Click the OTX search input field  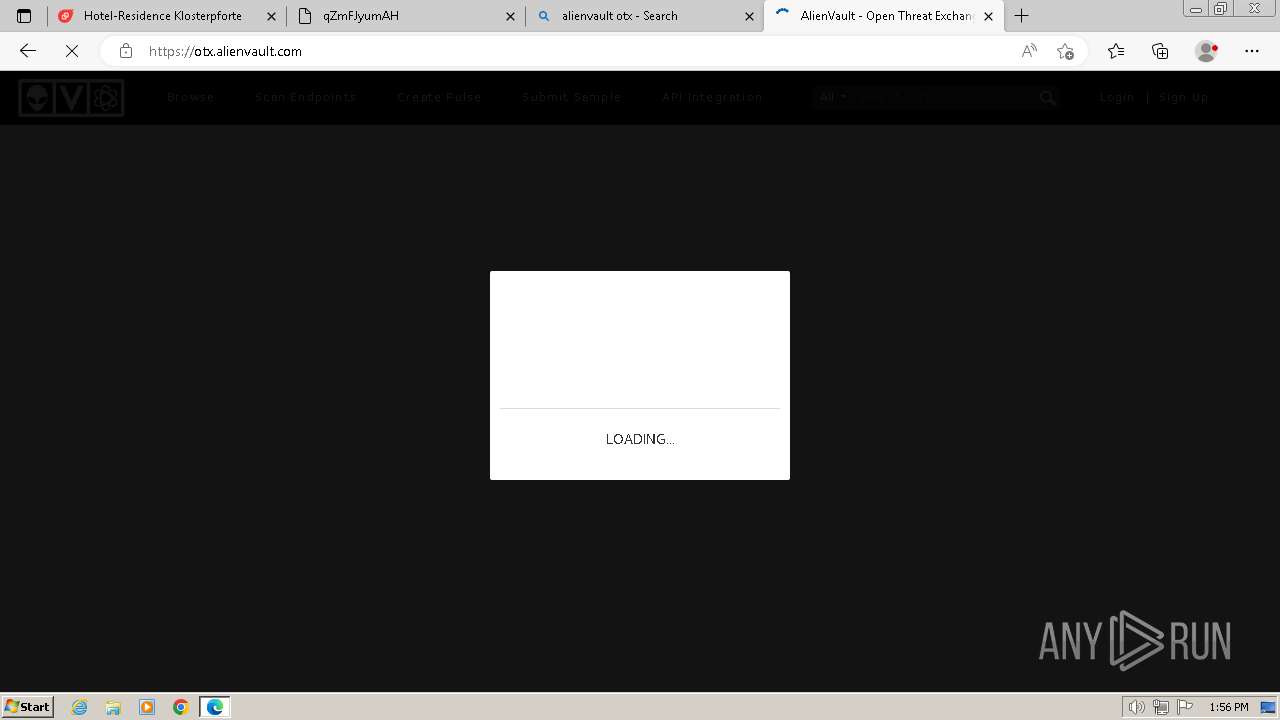click(x=944, y=98)
